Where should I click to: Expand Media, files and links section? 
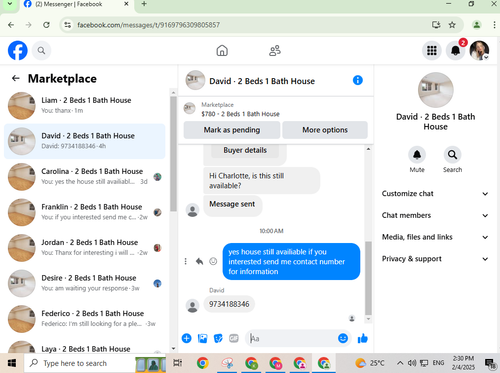[435, 237]
